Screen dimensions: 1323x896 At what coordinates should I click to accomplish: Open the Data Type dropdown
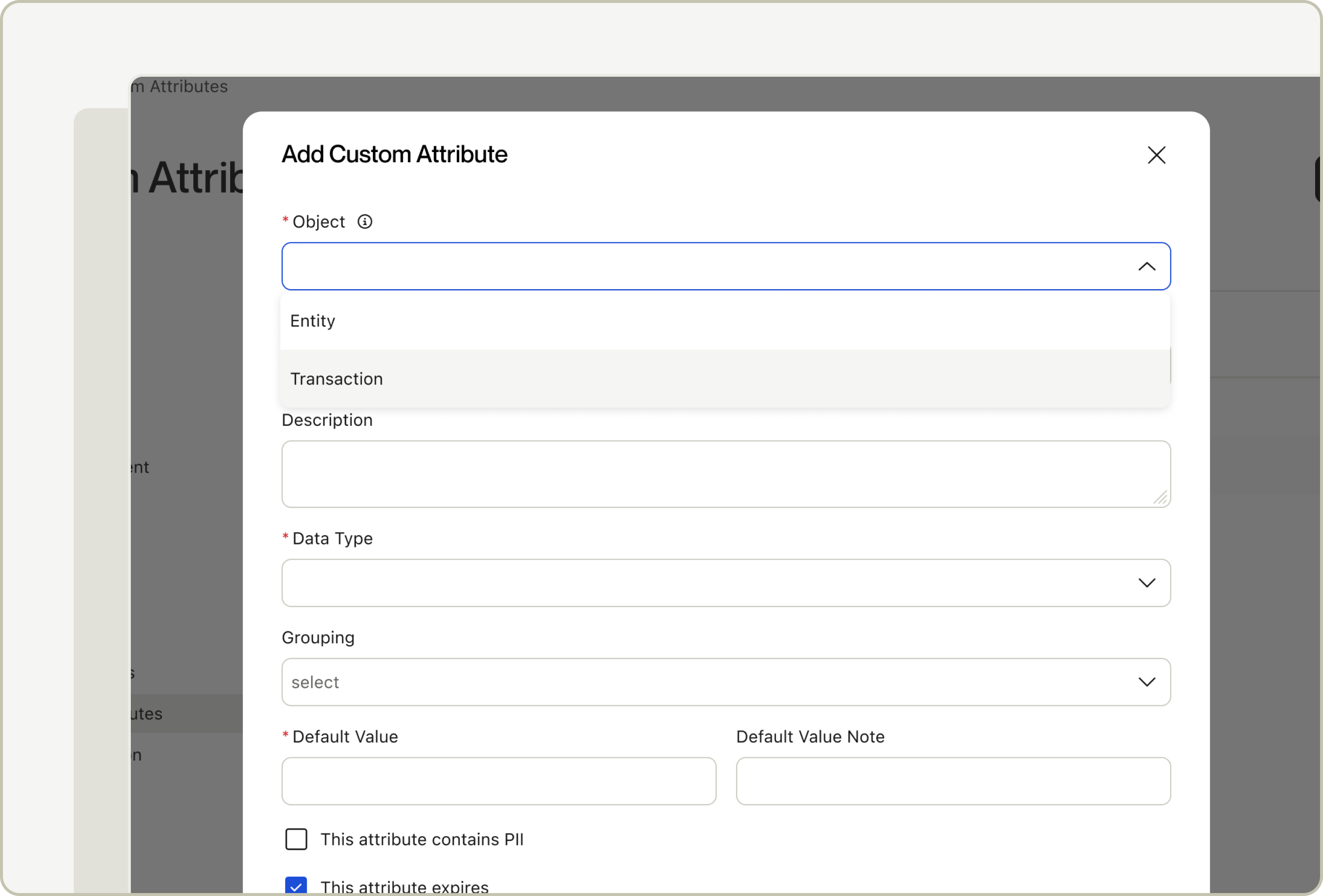[725, 582]
